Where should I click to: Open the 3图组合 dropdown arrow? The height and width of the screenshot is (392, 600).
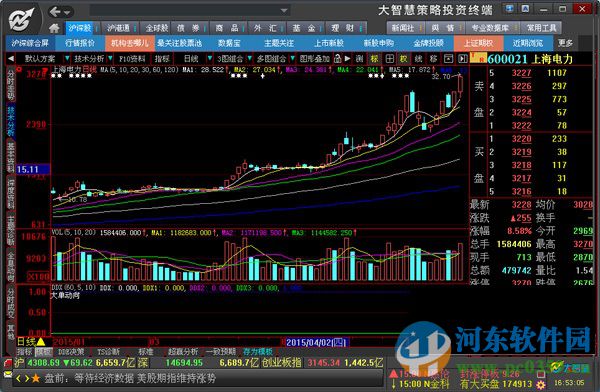point(250,59)
